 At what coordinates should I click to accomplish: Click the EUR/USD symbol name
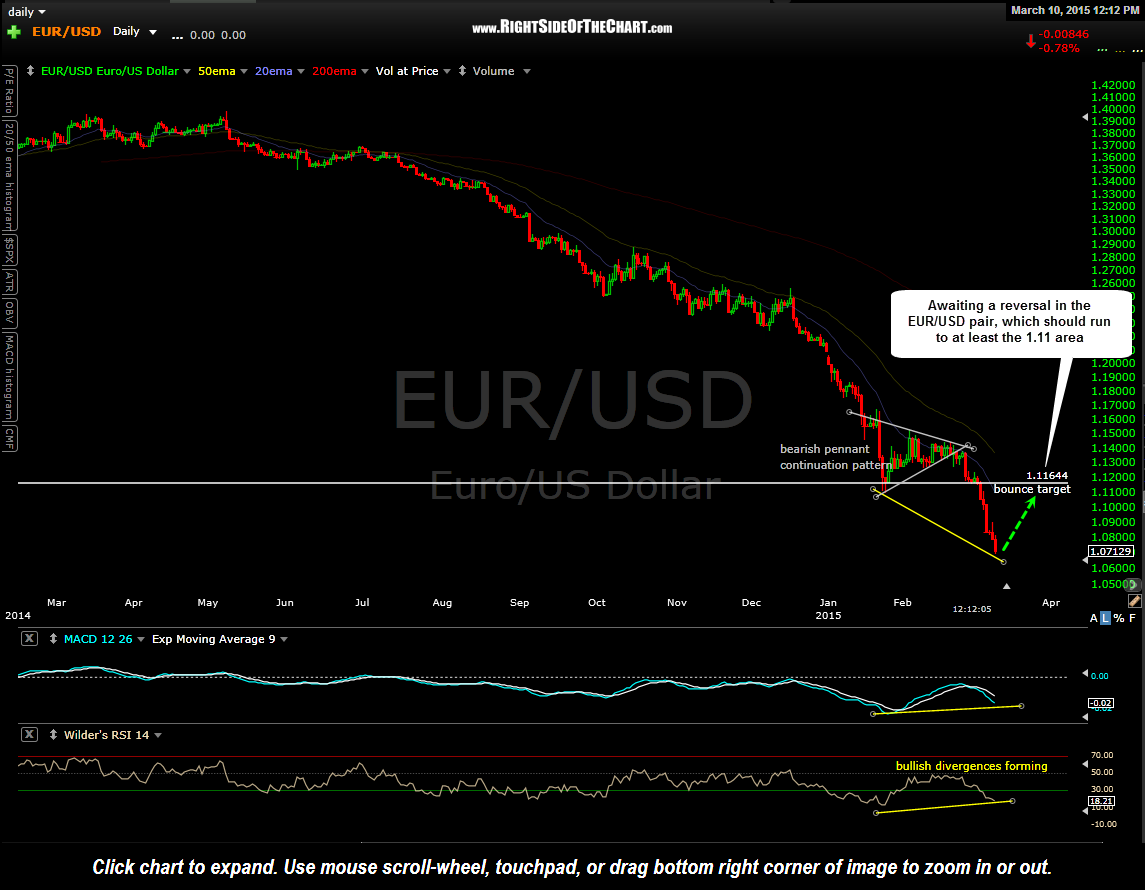click(x=65, y=32)
